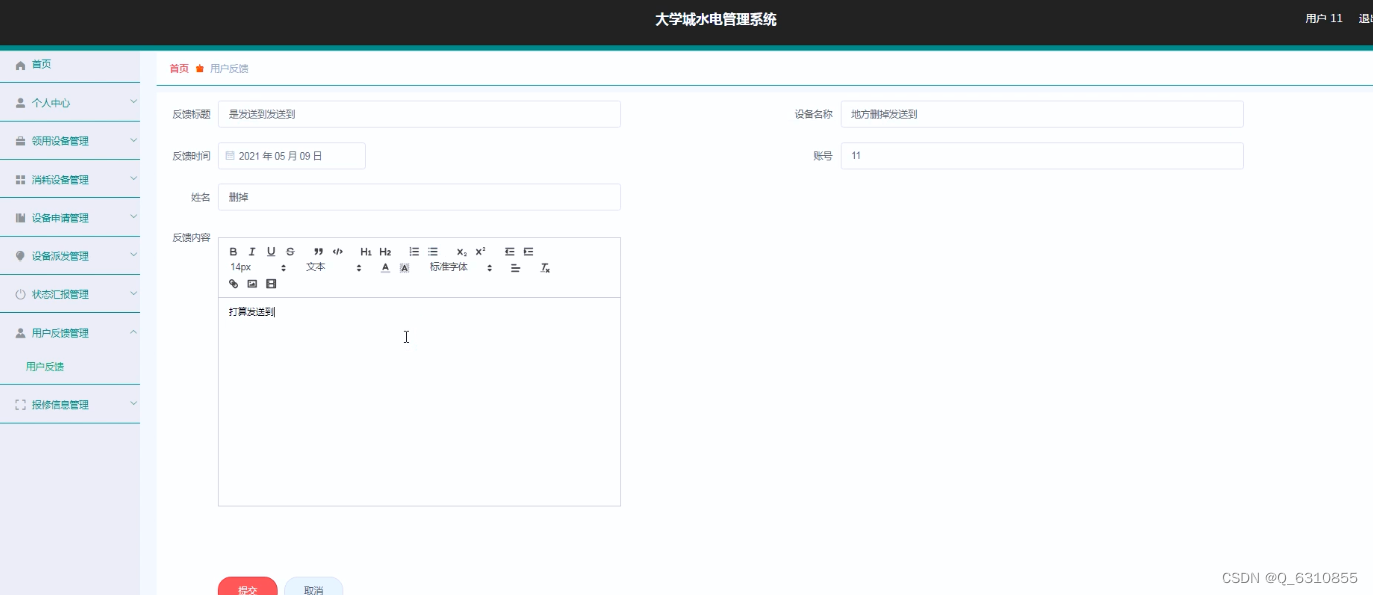Viewport: 1373px width, 595px height.
Task: Apply superscript formatting
Action: 480,252
